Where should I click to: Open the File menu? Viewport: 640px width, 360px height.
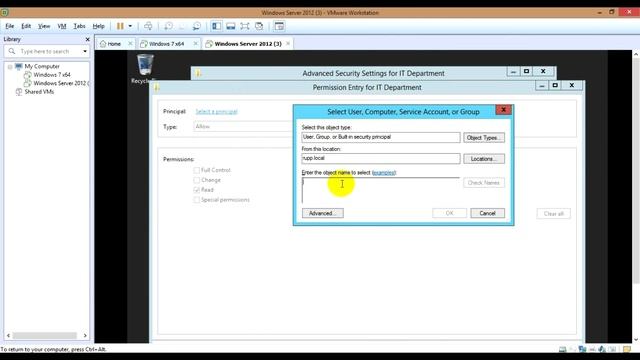(x=9, y=26)
